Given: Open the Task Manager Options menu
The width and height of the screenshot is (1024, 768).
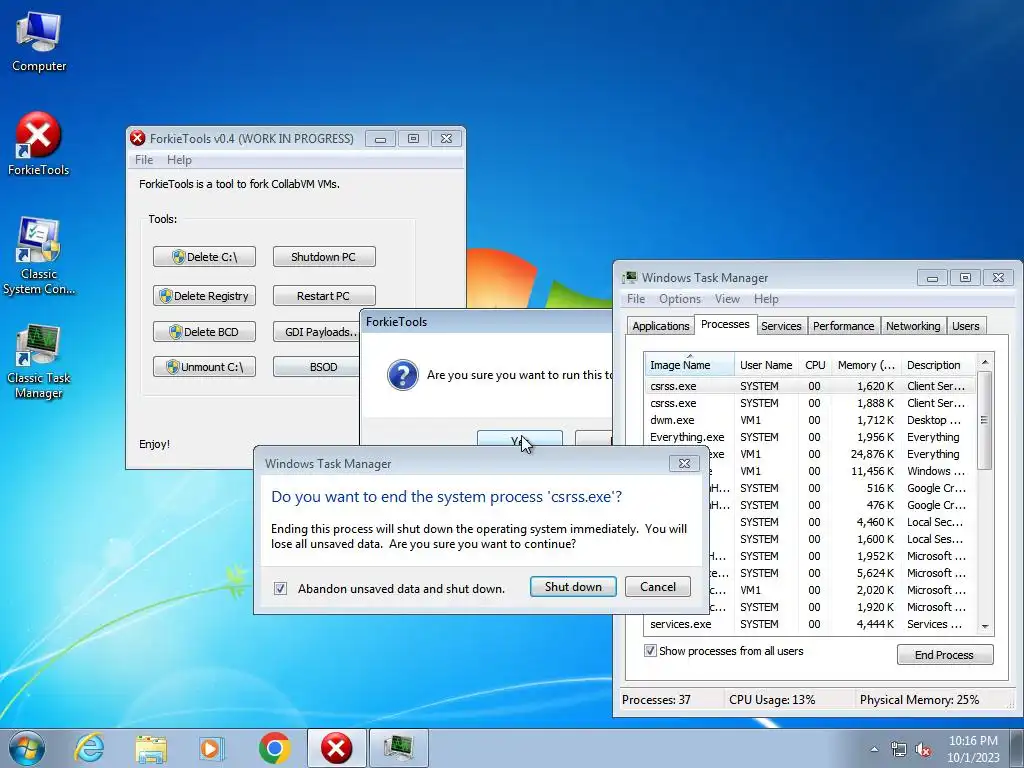Looking at the screenshot, I should 680,298.
